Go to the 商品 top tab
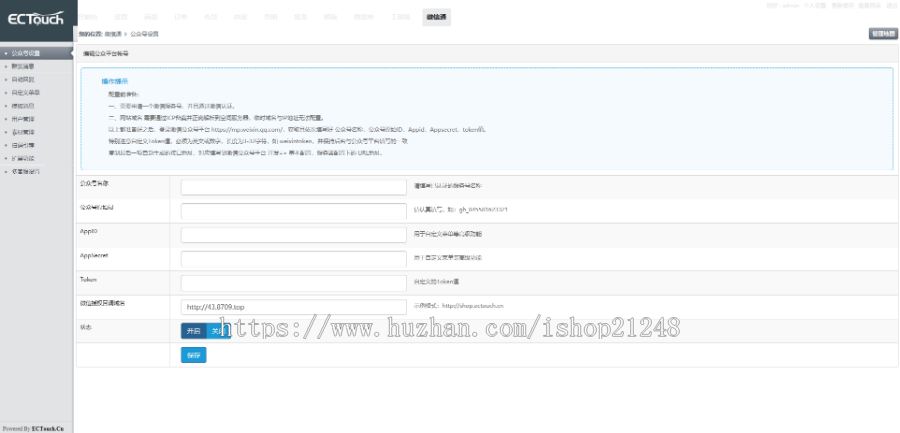The height and width of the screenshot is (433, 900). (x=150, y=17)
